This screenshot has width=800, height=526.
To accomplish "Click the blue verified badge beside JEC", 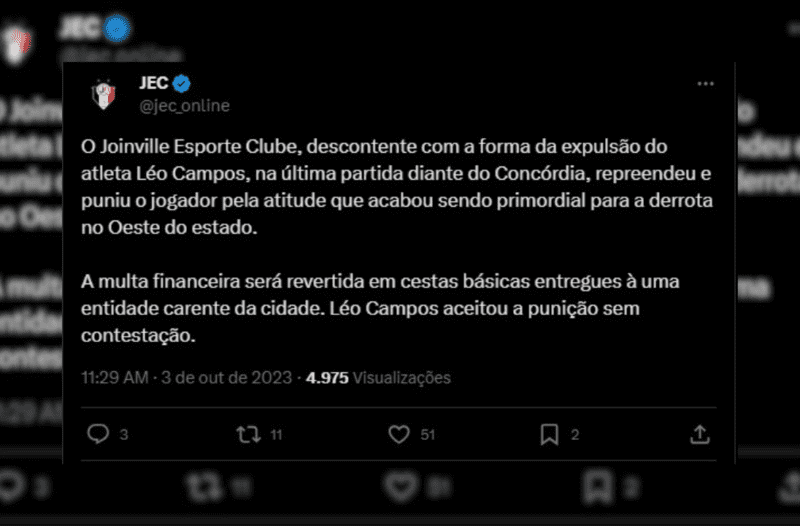I will click(182, 84).
